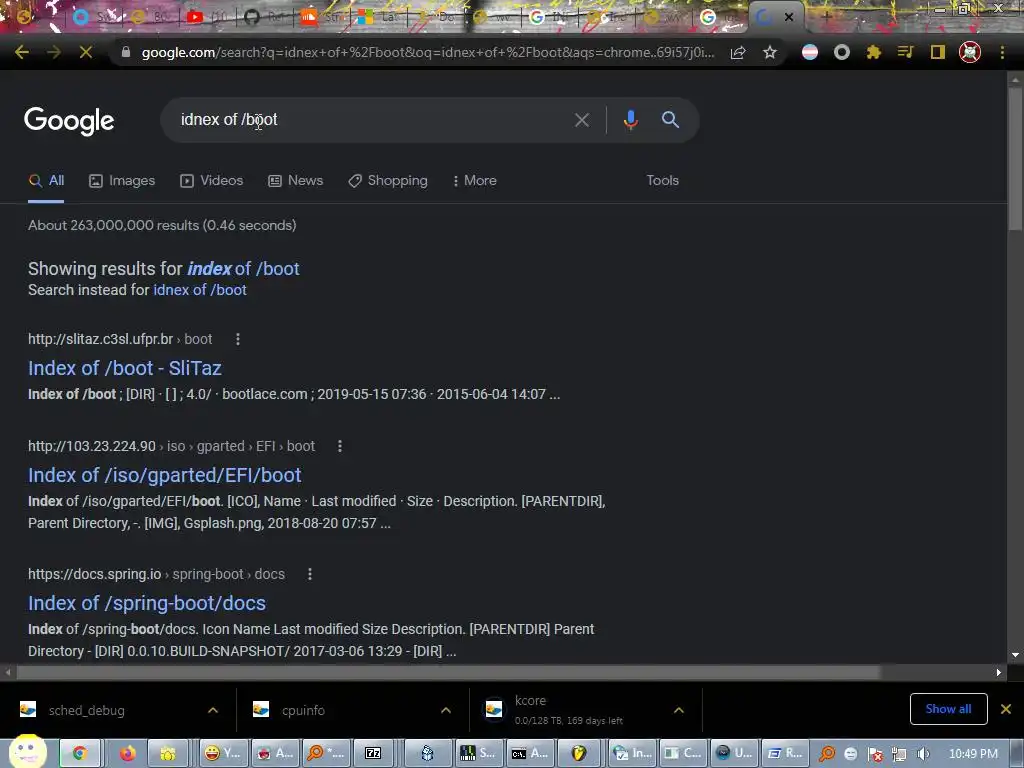Screen dimensions: 1024x768
Task: Click the lock icon in address bar
Action: click(x=126, y=52)
